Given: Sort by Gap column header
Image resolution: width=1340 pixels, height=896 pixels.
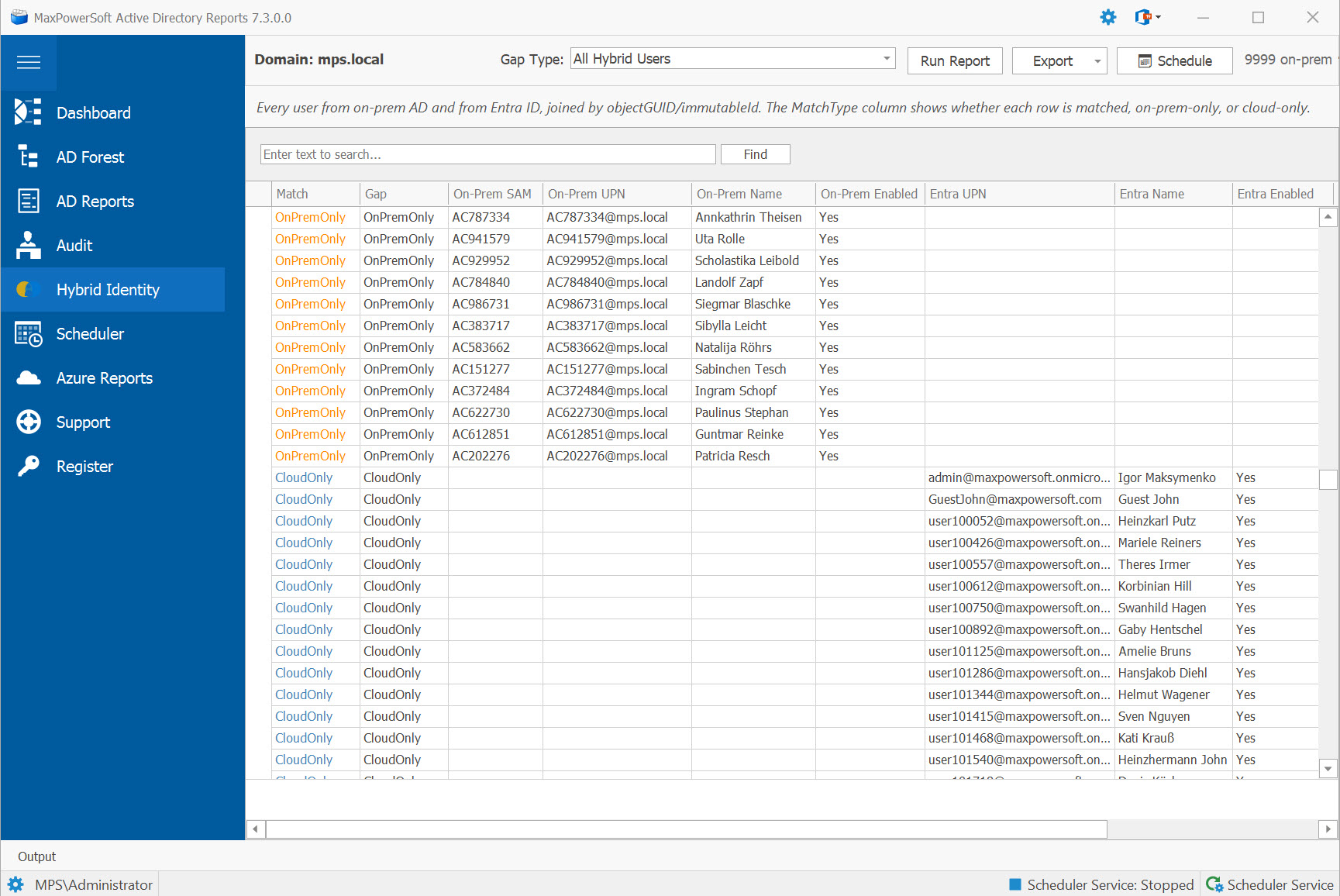Looking at the screenshot, I should (405, 194).
